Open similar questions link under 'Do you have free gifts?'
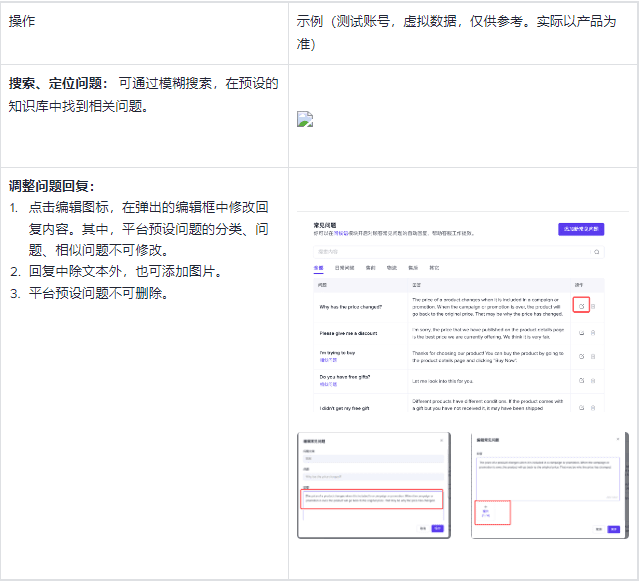The width and height of the screenshot is (640, 585). point(328,384)
